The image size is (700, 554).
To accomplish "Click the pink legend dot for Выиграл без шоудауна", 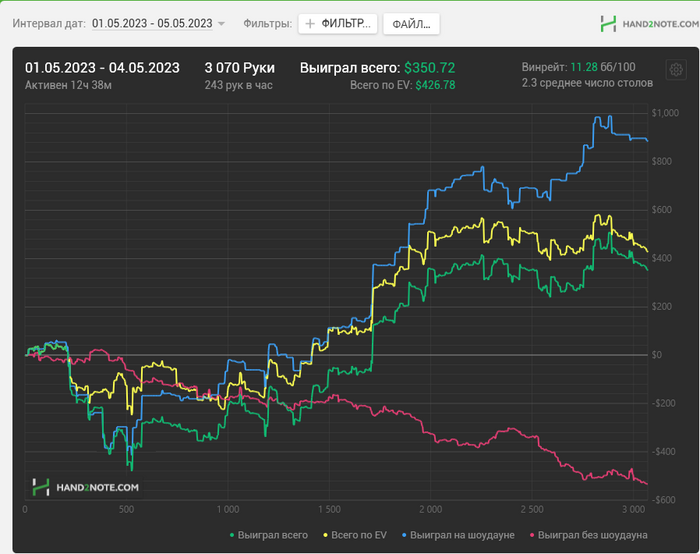I will (532, 535).
